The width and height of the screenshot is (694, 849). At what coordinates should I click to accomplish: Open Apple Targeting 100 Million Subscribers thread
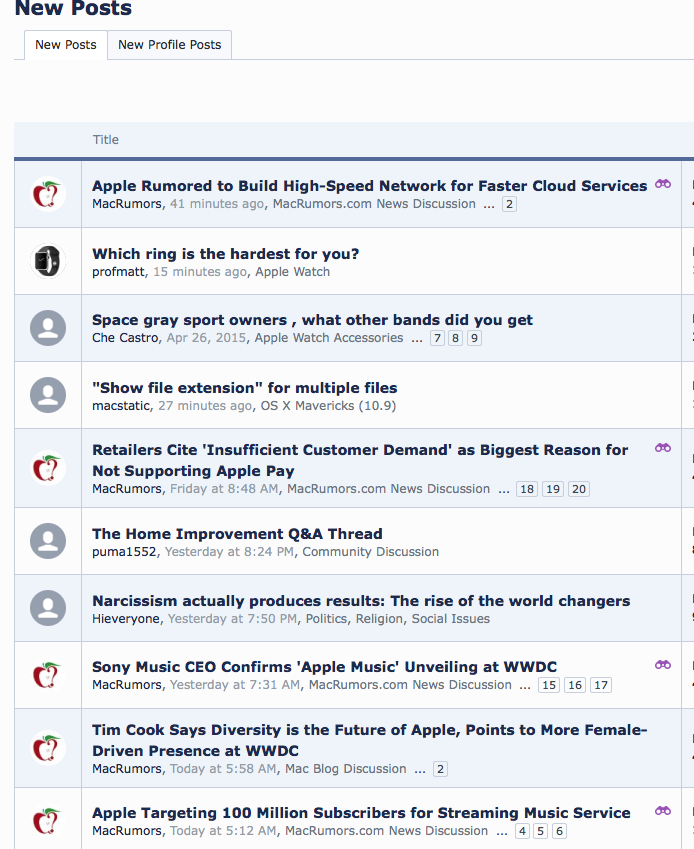coord(361,813)
